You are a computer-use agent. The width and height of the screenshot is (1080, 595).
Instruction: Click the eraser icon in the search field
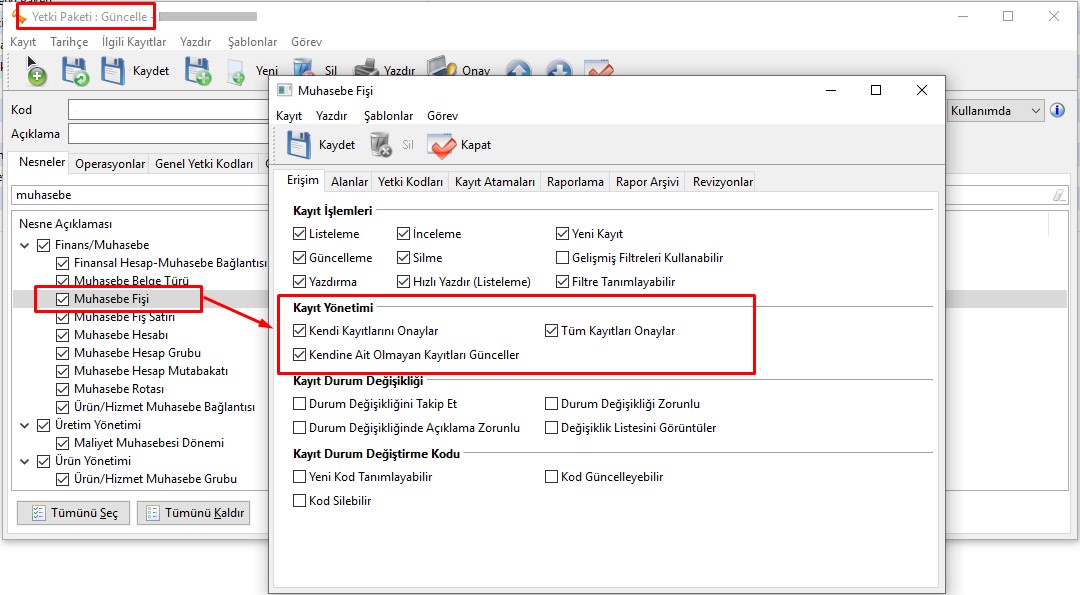(1059, 196)
